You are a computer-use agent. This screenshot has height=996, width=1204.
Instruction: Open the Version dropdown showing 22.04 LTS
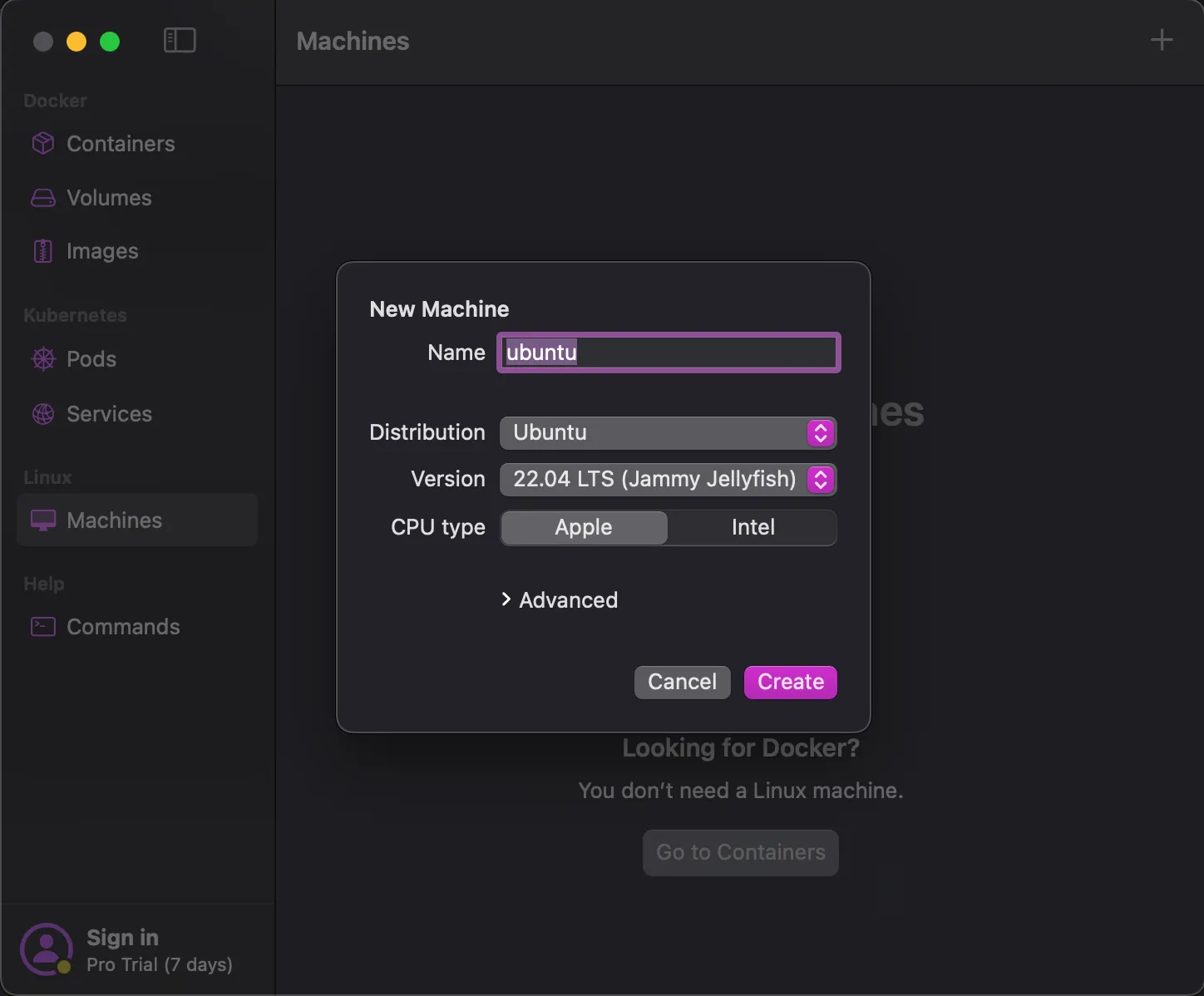669,480
